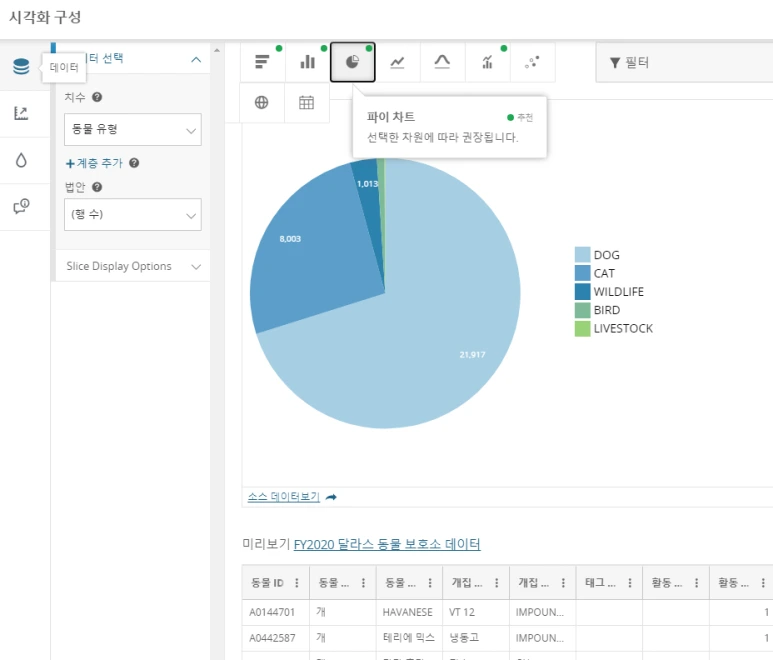Open column menu for 동물 ID column
Image resolution: width=773 pixels, height=660 pixels.
[x=297, y=583]
